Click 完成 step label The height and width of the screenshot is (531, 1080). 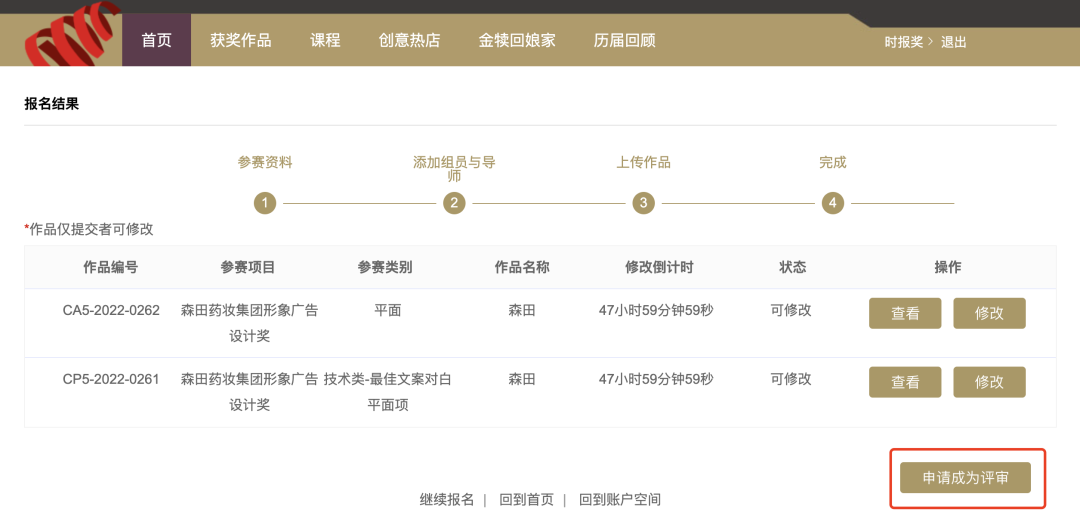(x=833, y=163)
